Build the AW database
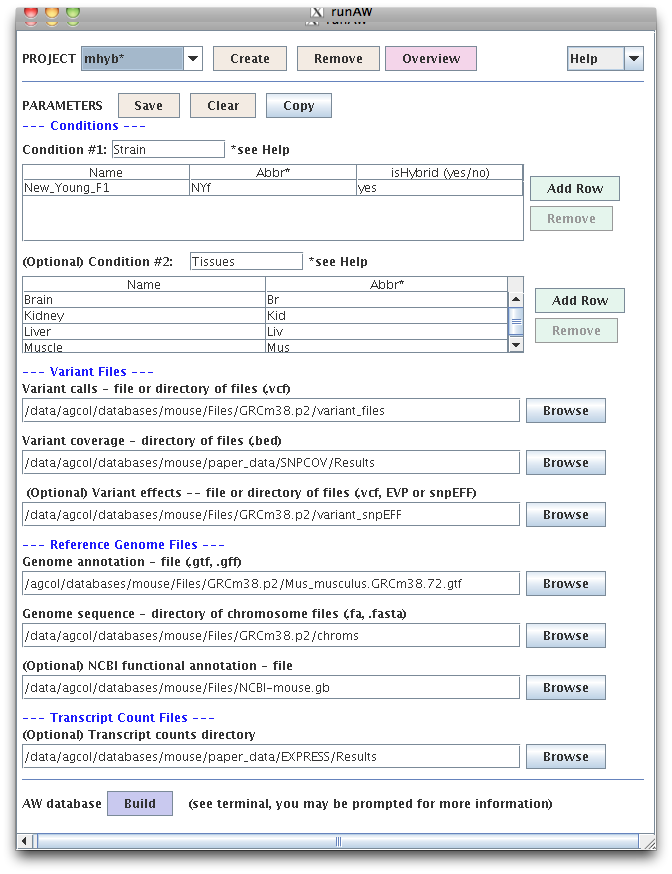Screen dimensions: 672x874 [139, 804]
